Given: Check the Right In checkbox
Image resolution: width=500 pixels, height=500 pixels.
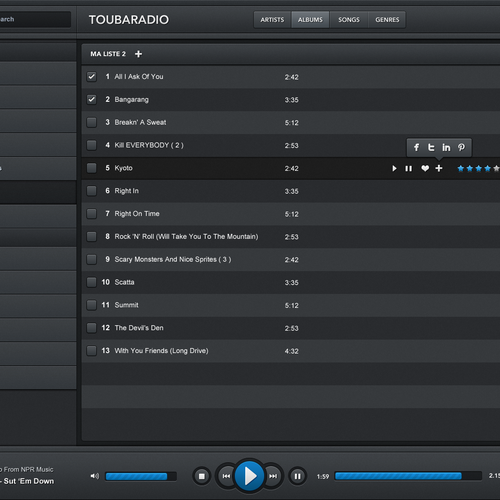Looking at the screenshot, I should (91, 191).
